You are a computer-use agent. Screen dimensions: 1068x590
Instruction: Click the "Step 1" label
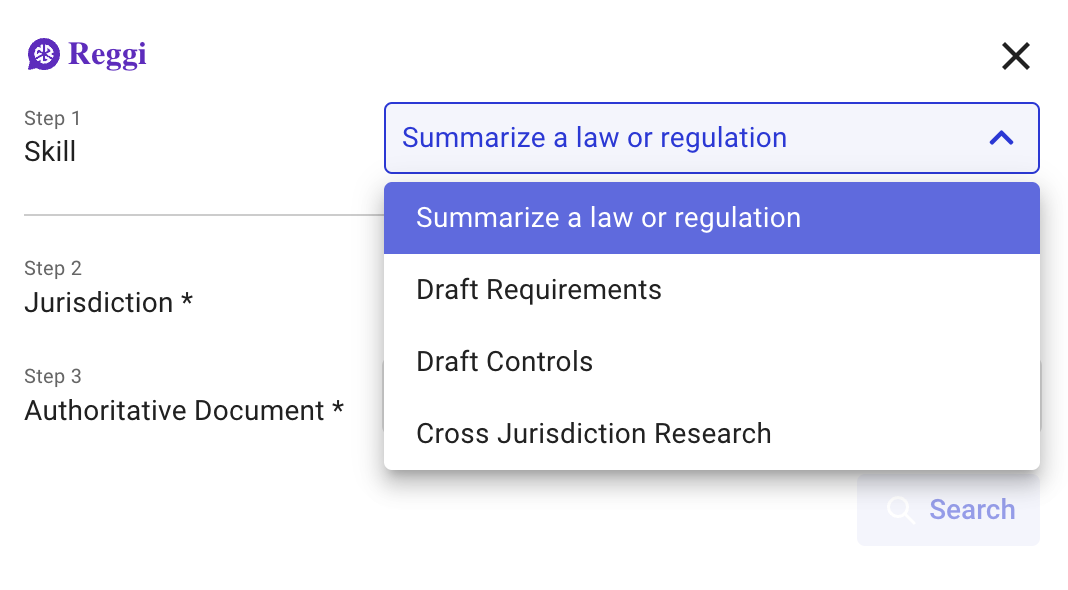tap(52, 119)
